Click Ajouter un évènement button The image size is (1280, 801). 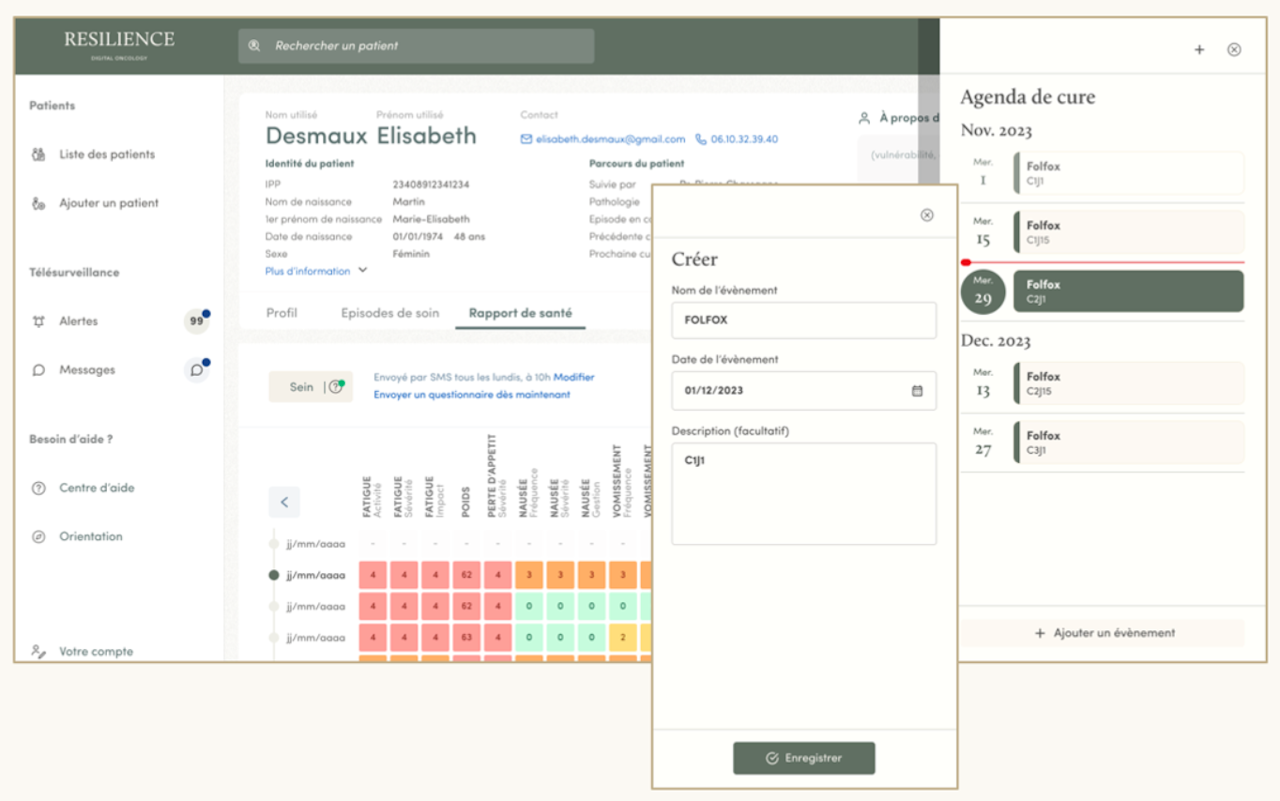[1103, 633]
